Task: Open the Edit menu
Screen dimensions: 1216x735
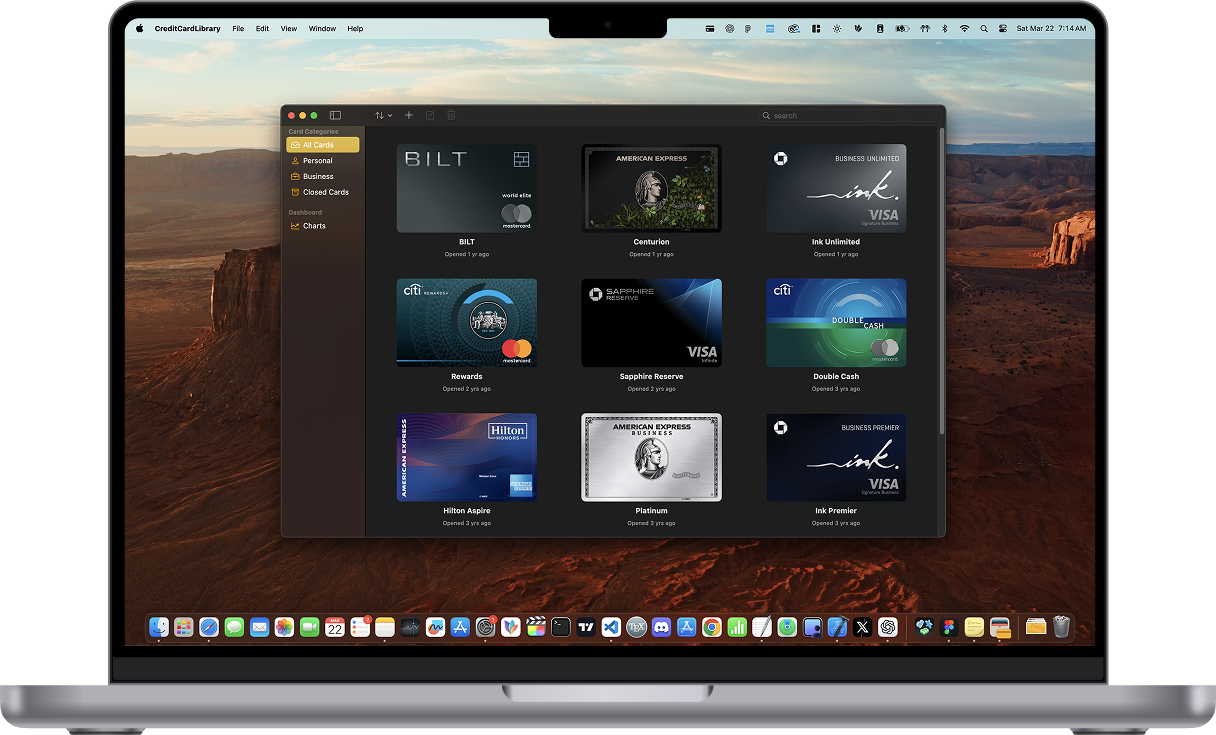Action: pos(262,29)
